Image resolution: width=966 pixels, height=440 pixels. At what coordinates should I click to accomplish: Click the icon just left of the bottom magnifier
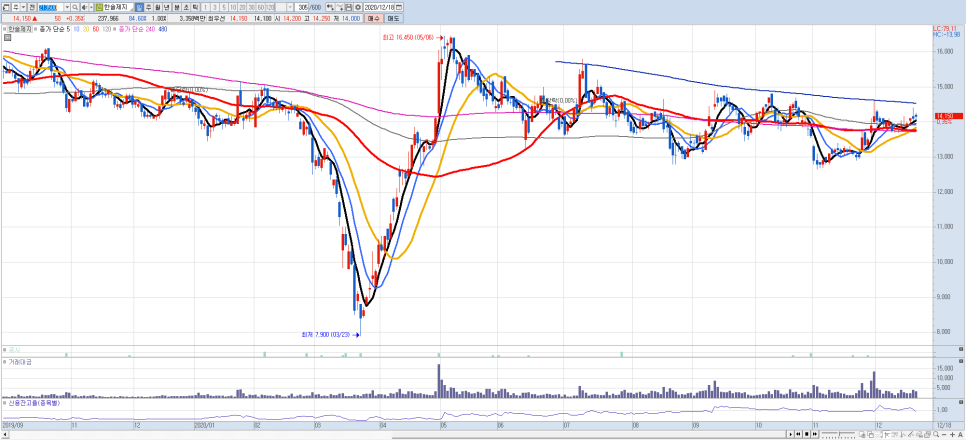click(928, 434)
